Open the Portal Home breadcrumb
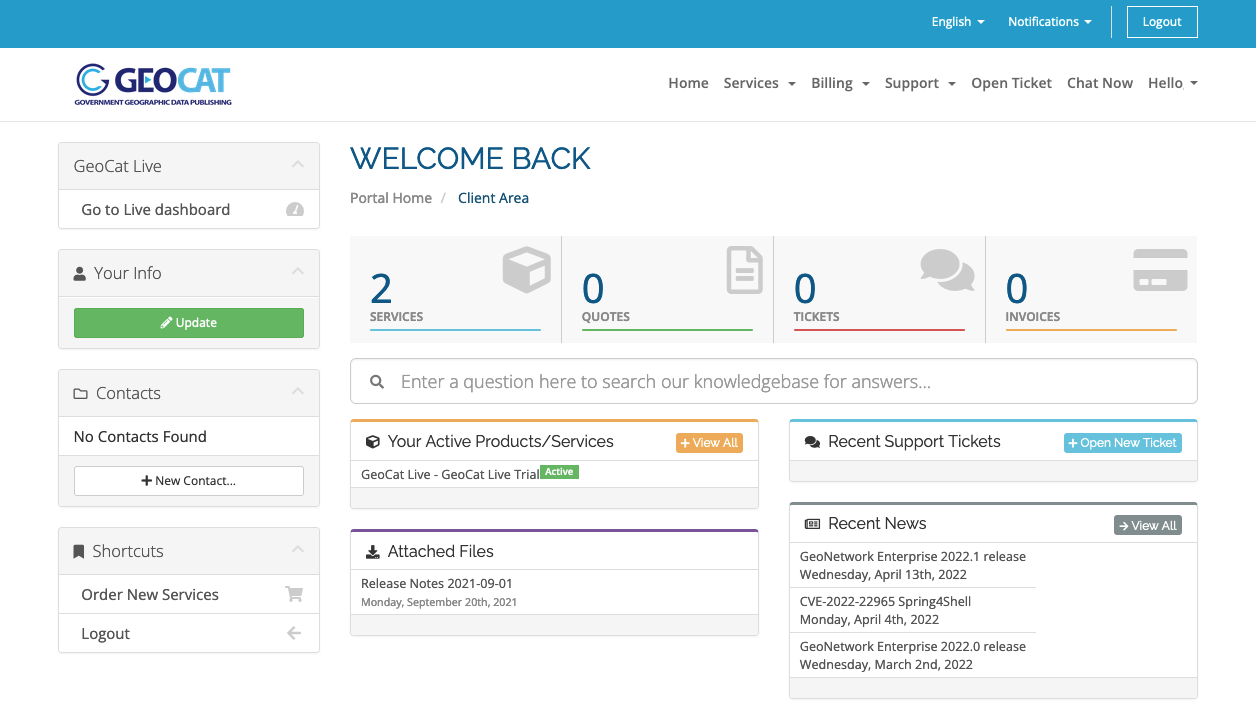The image size is (1256, 720). tap(391, 198)
